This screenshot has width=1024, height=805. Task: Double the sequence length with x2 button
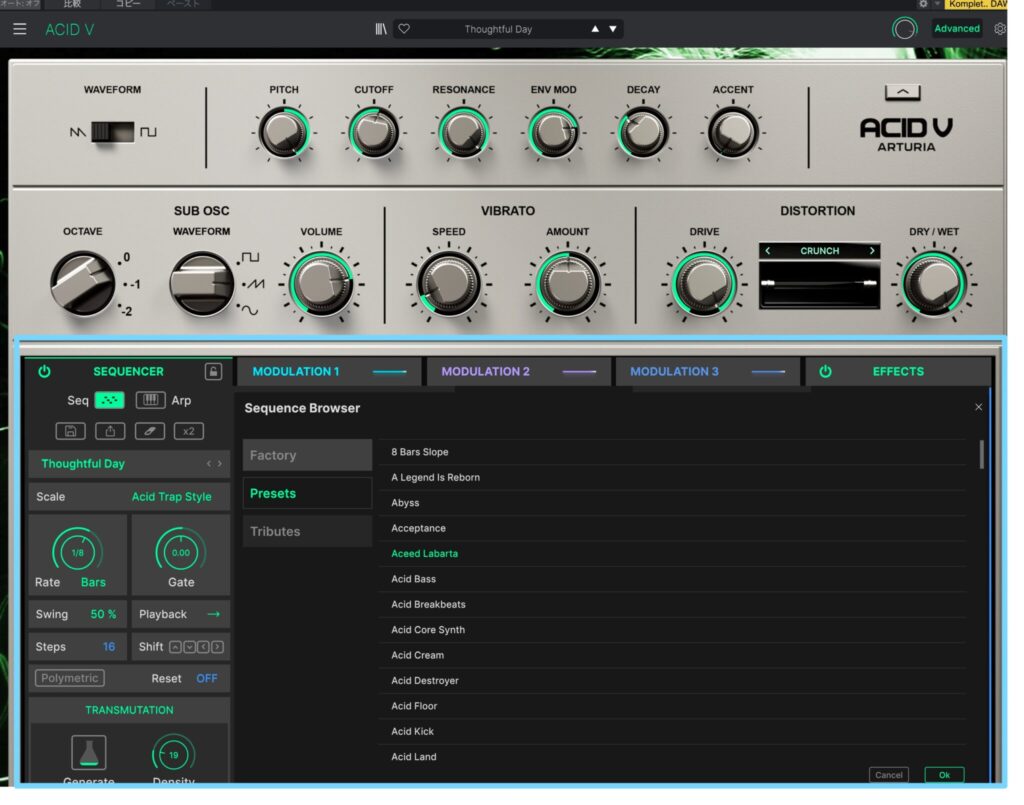(x=188, y=431)
